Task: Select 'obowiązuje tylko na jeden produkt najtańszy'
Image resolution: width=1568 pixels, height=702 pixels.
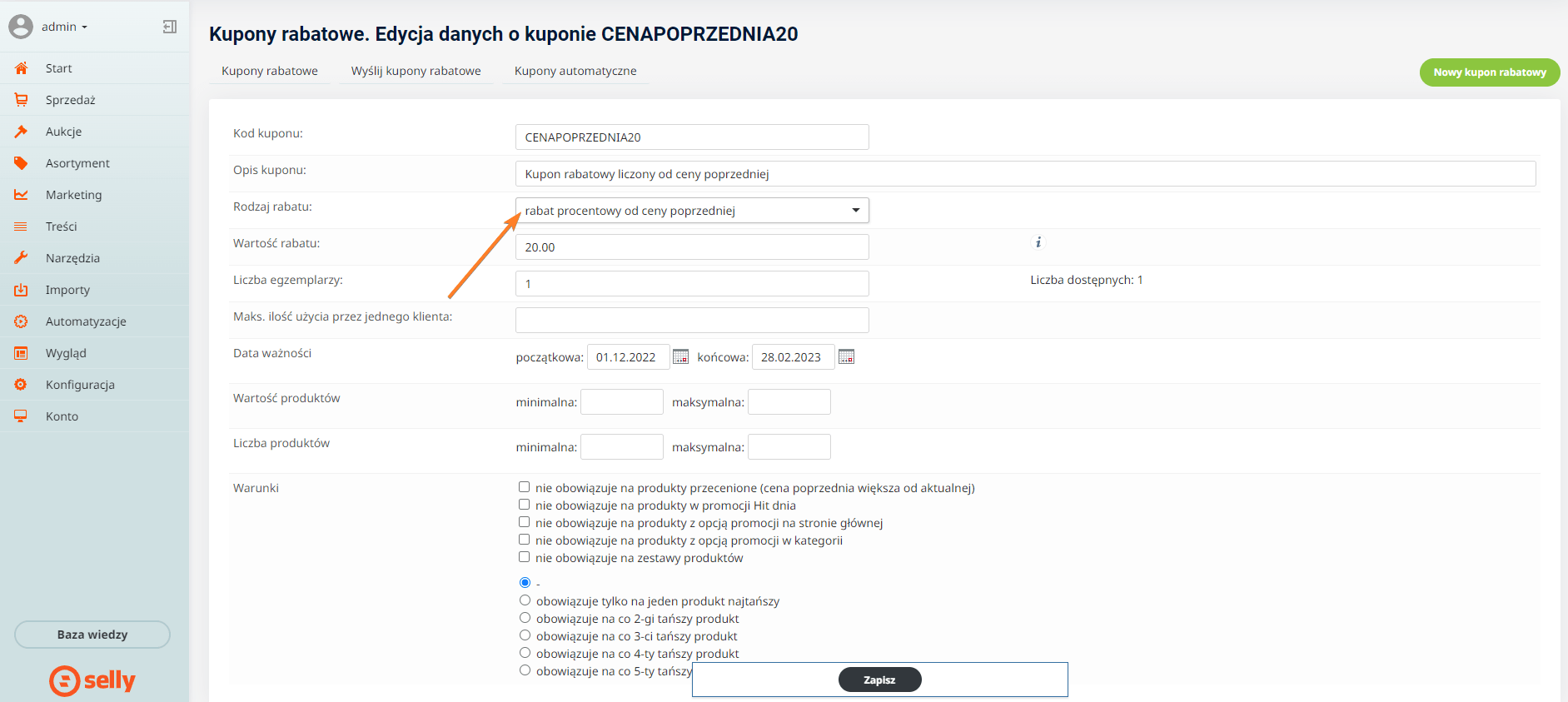Action: click(525, 600)
